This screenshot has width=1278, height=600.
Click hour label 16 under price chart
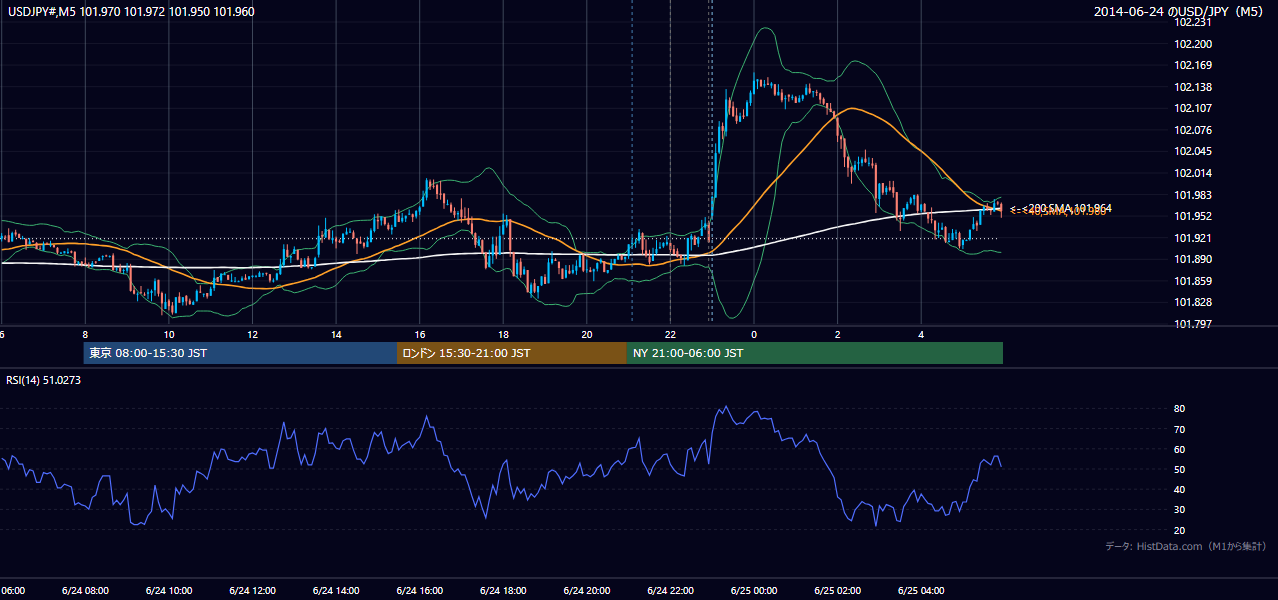click(x=420, y=334)
